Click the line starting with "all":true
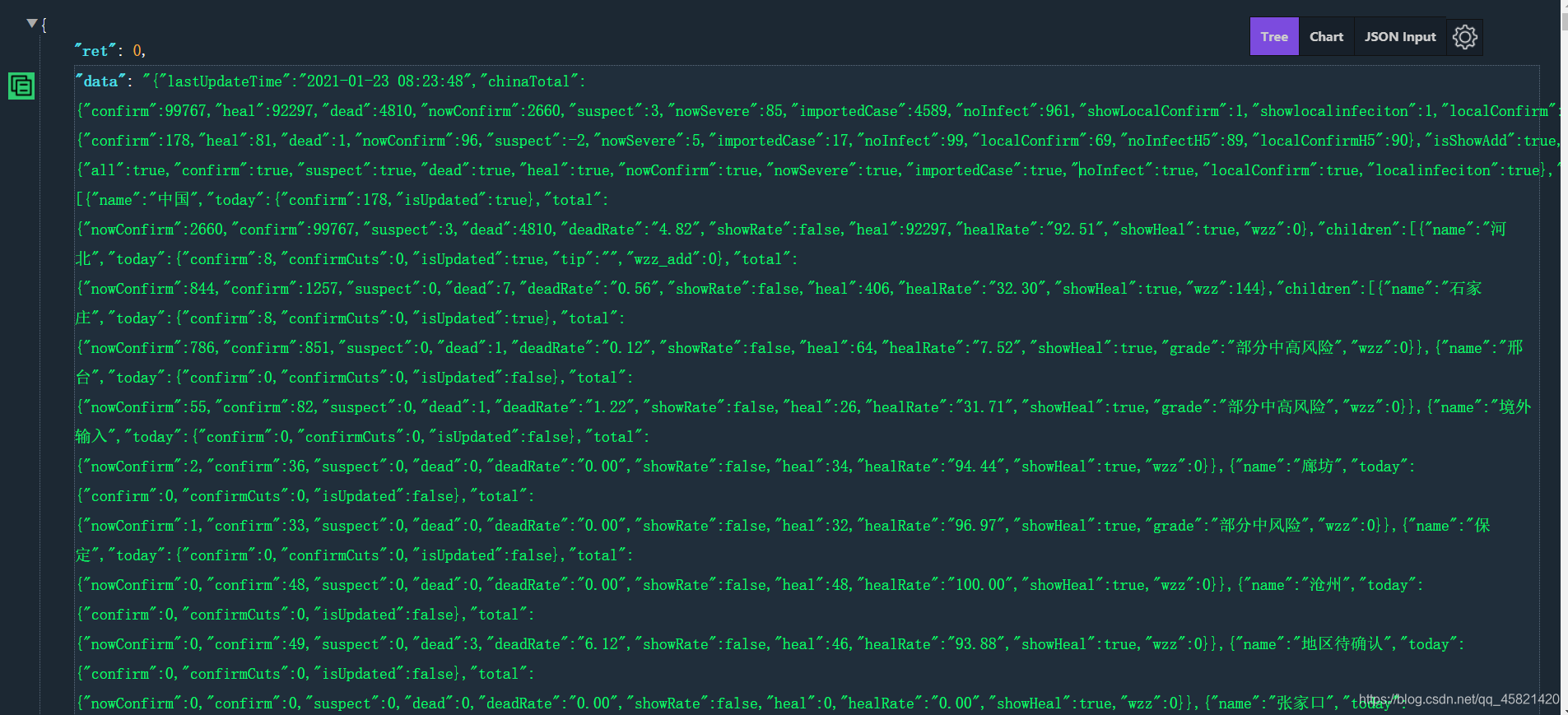This screenshot has height=715, width=1568. click(817, 170)
